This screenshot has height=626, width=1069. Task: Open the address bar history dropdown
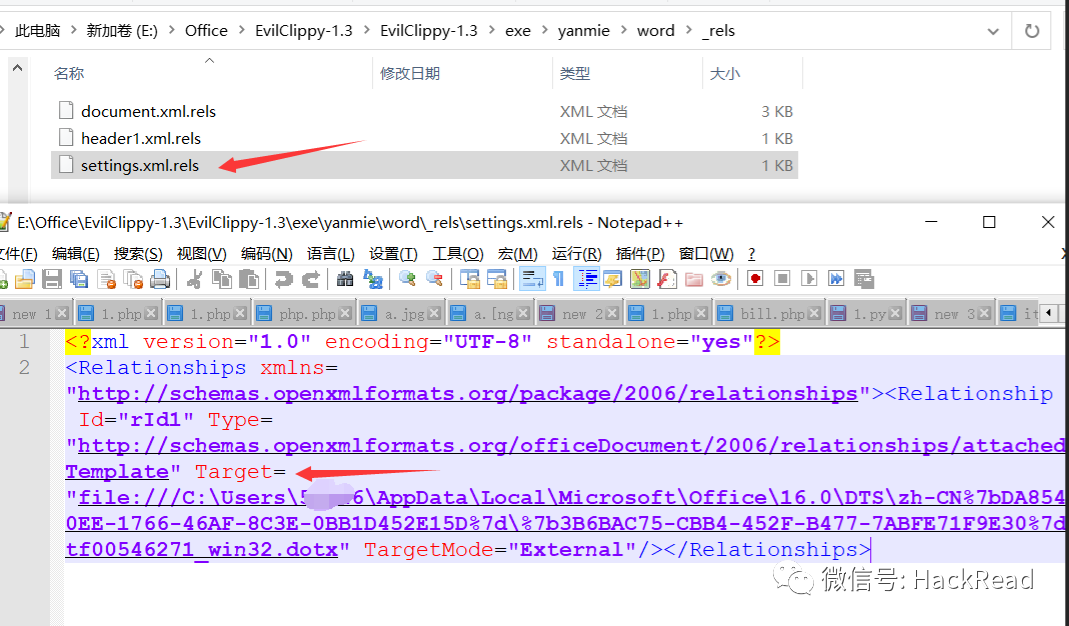pos(993,31)
